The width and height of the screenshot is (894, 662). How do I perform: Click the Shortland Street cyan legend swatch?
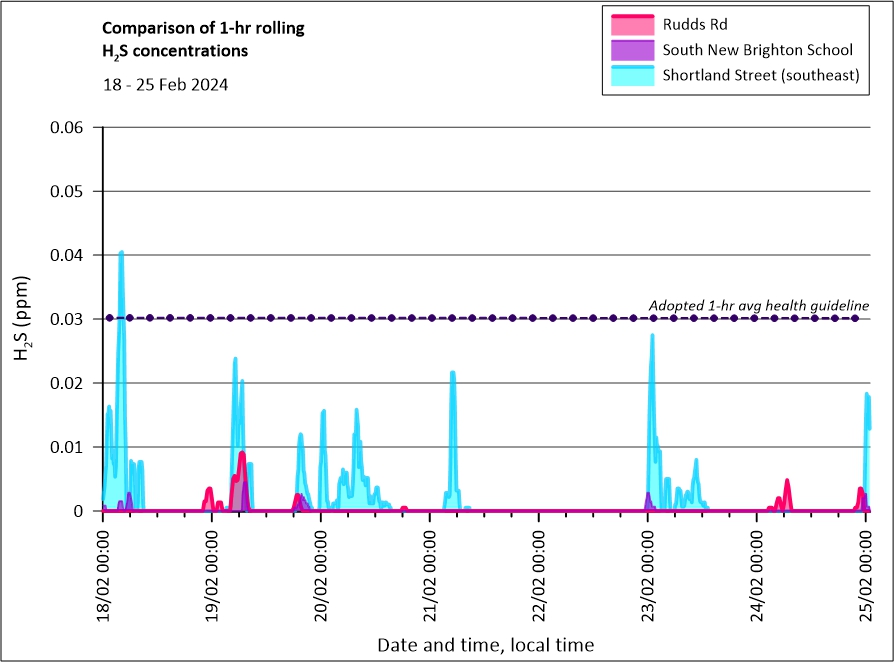coord(629,75)
